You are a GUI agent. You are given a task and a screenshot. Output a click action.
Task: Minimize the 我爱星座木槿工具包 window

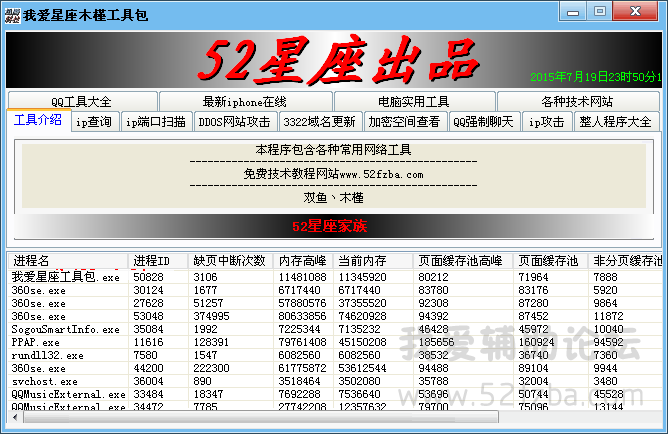573,11
